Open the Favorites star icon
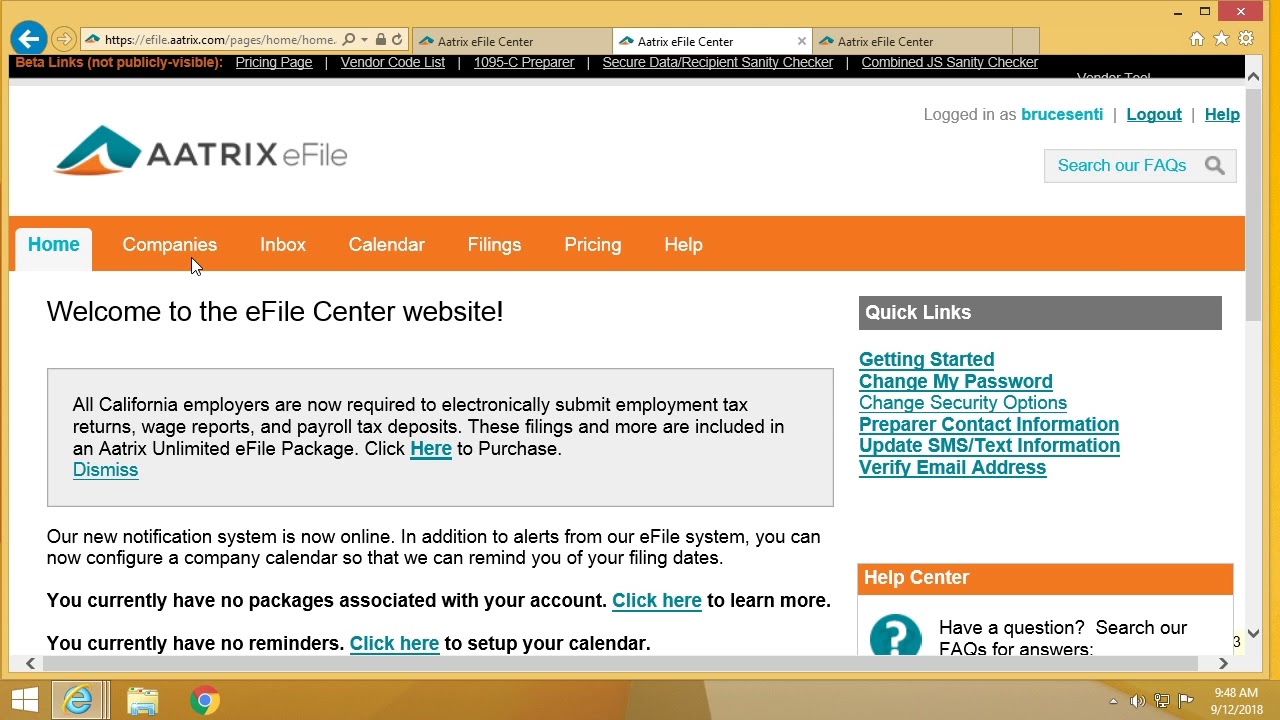The image size is (1280, 720). coord(1221,39)
